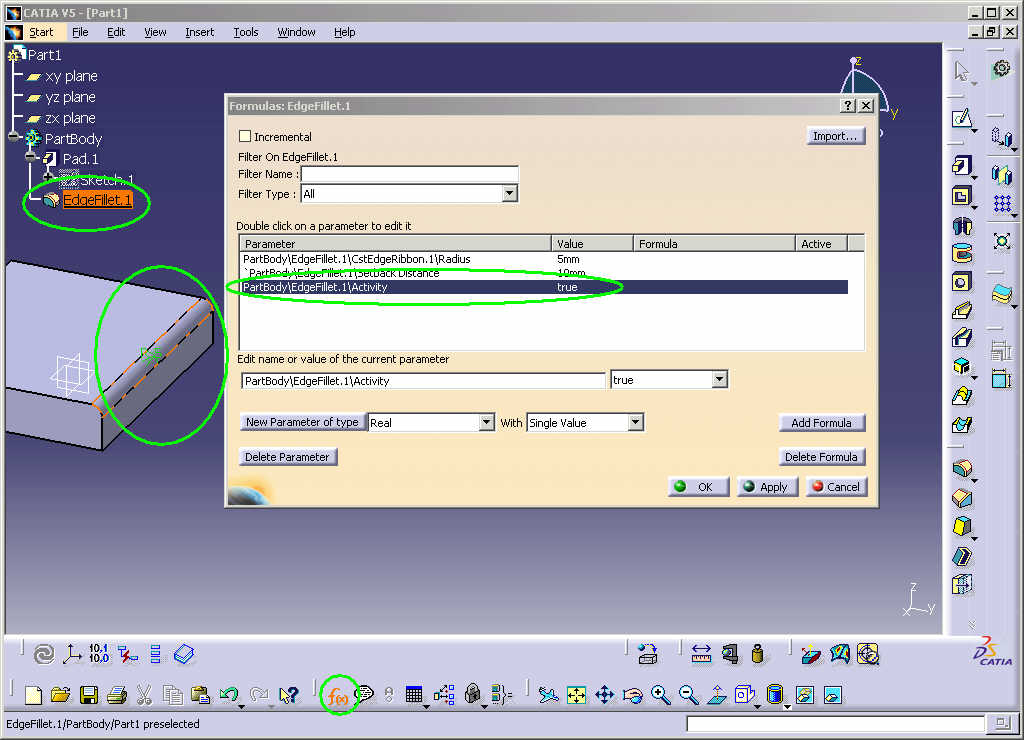Open the Design Table icon
1024x740 pixels.
(413, 694)
